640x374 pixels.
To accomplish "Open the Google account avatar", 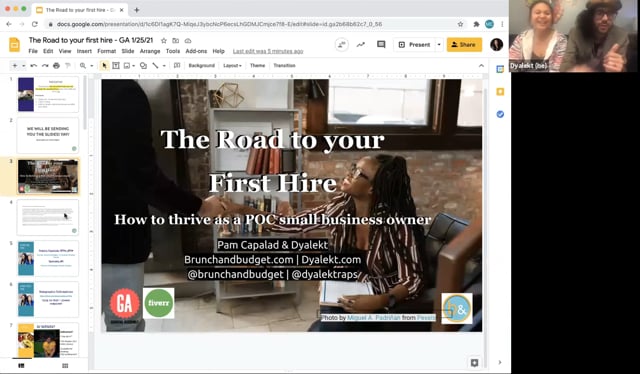I will pyautogui.click(x=496, y=45).
